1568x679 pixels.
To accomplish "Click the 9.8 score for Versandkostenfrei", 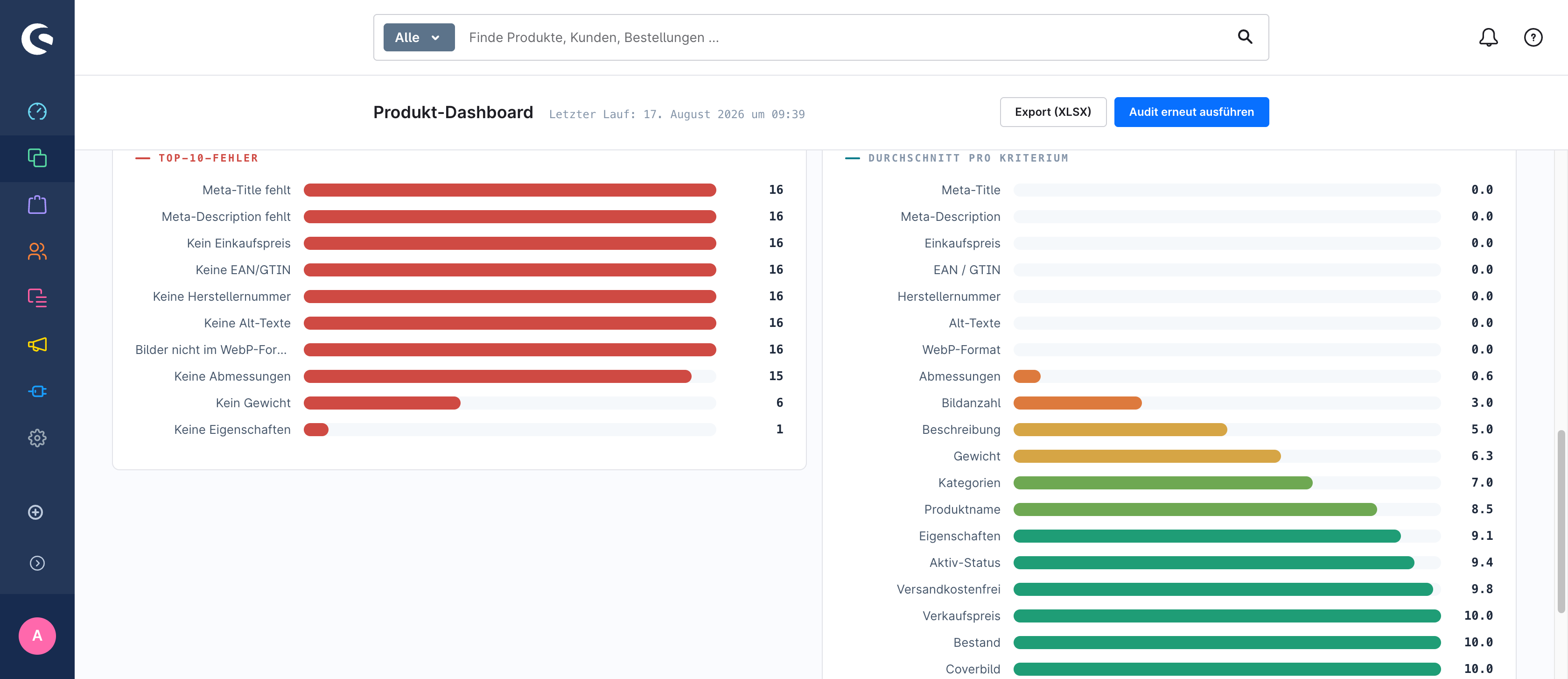I will pyautogui.click(x=1482, y=589).
